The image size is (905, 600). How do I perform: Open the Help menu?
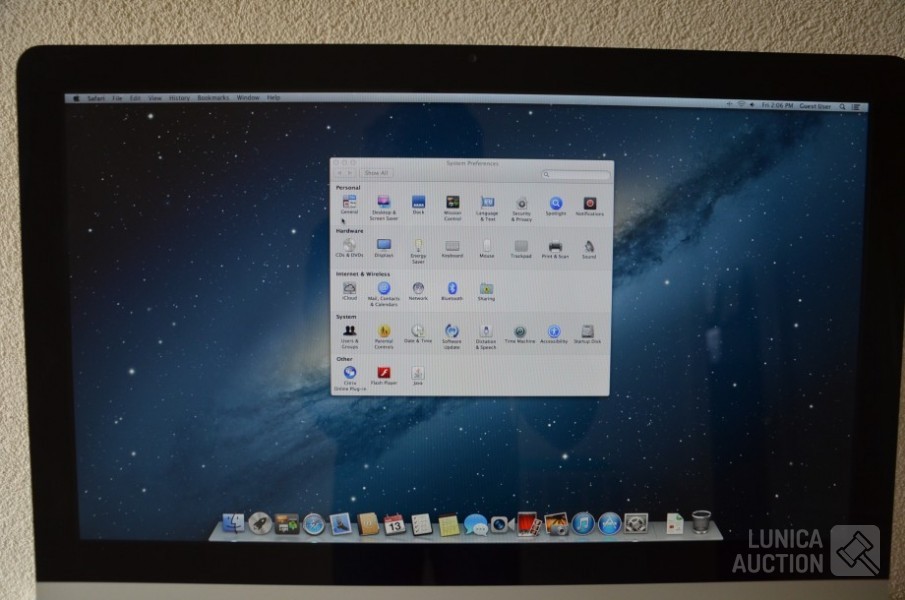coord(274,98)
